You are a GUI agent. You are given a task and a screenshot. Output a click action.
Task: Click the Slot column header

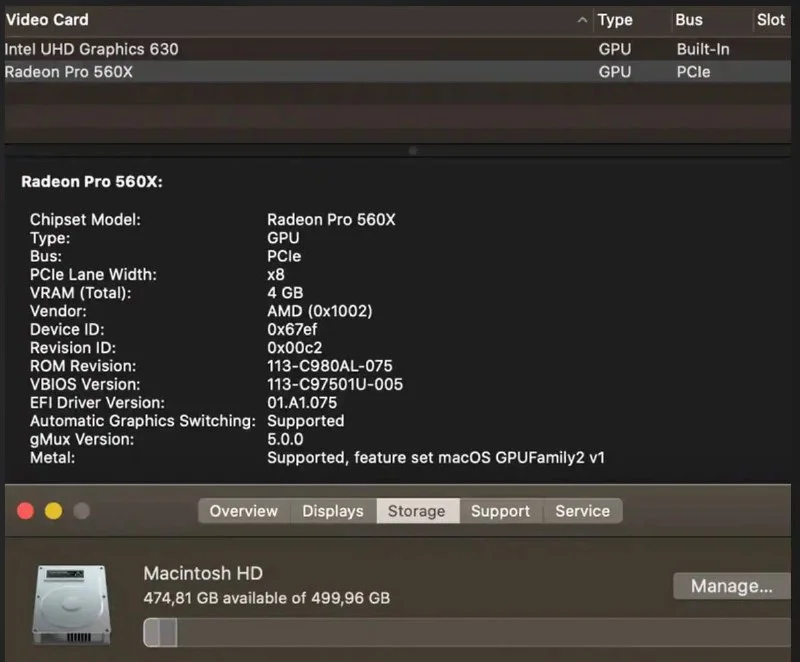771,20
